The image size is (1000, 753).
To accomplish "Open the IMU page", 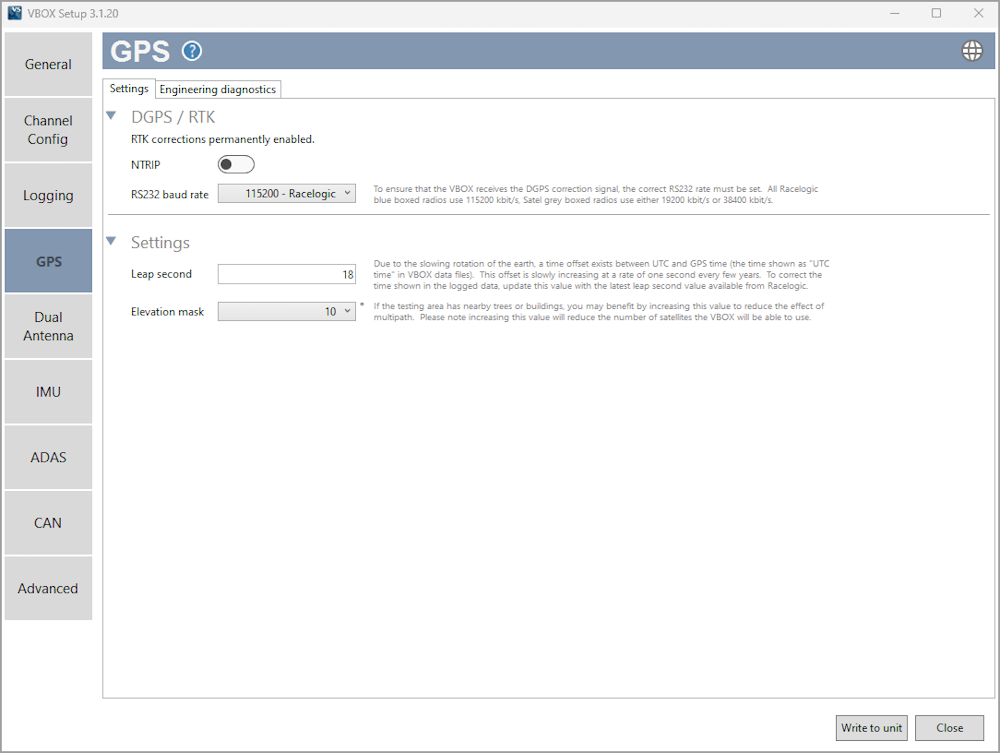I will coord(48,391).
